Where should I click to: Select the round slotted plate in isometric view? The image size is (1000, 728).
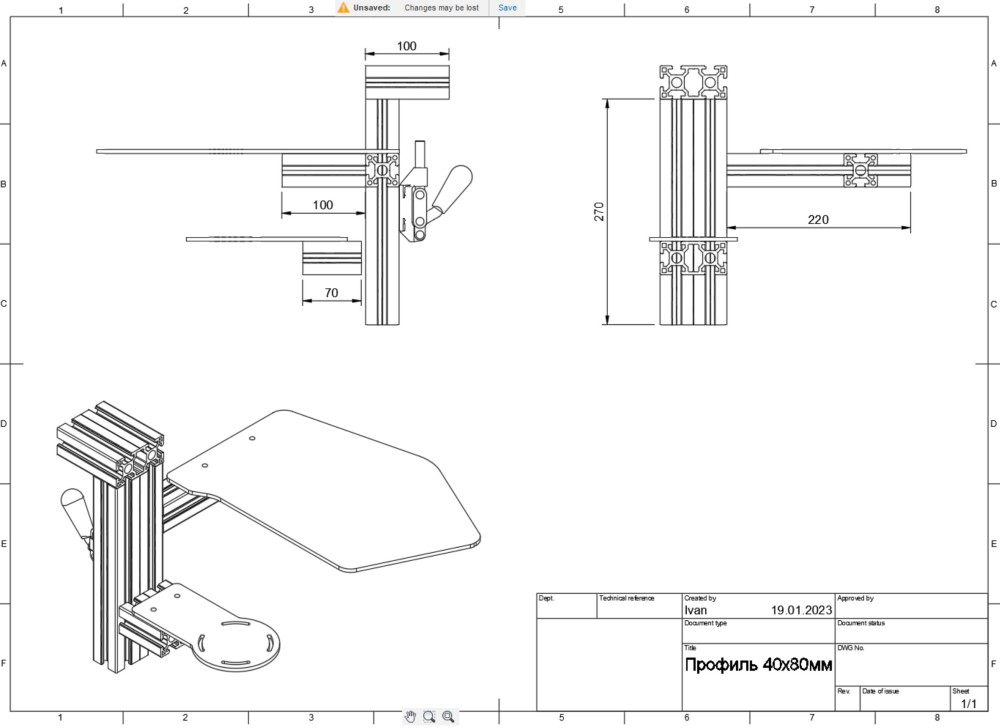click(237, 644)
